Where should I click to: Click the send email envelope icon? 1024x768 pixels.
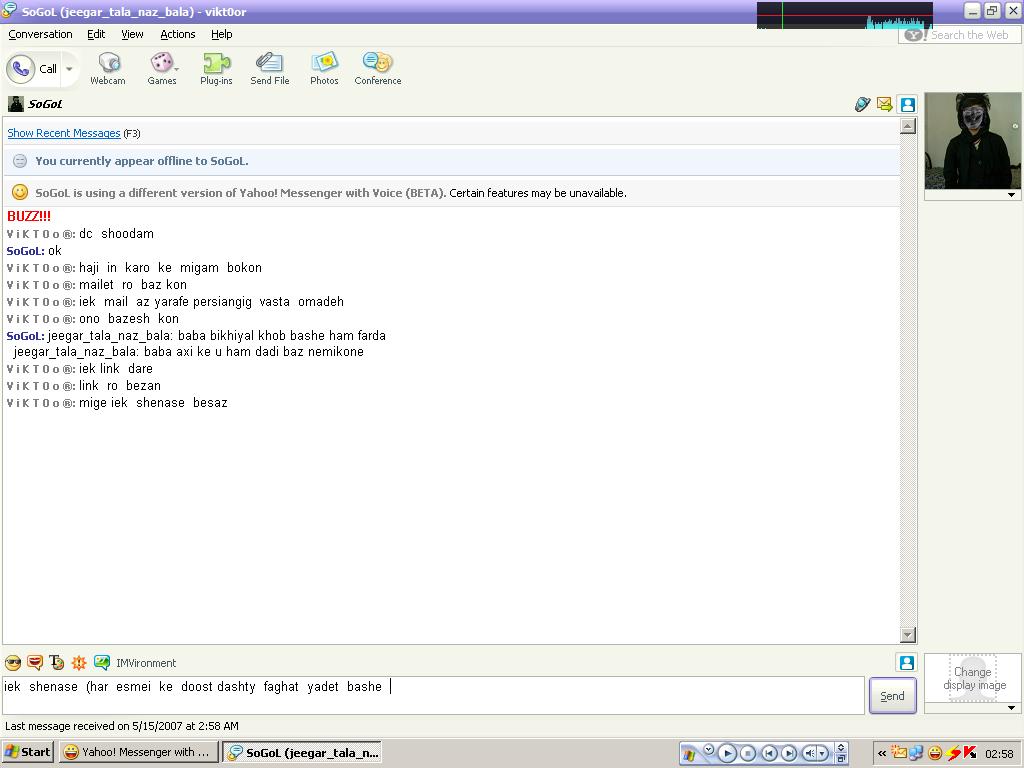pos(884,104)
